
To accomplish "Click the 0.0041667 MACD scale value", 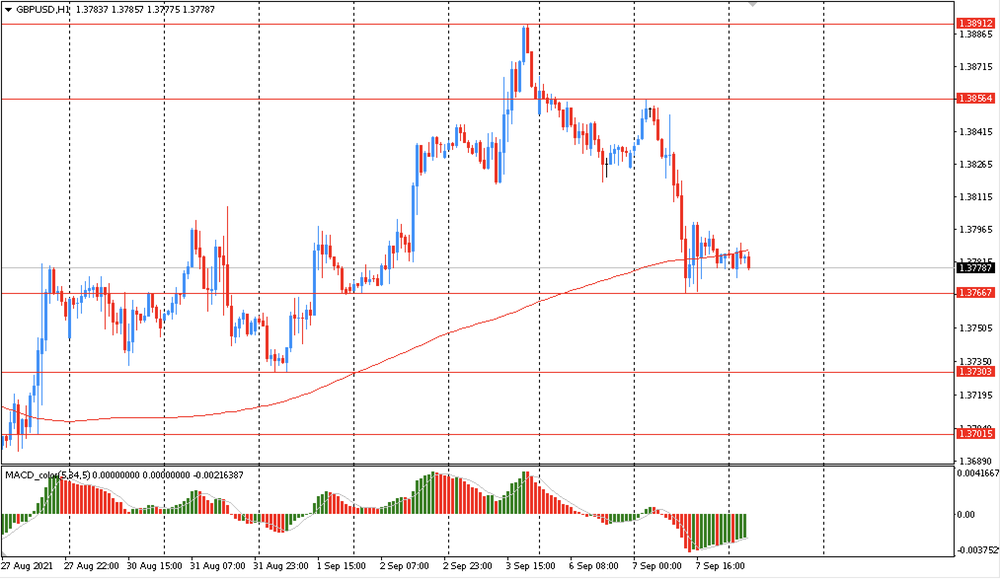I will (x=978, y=473).
